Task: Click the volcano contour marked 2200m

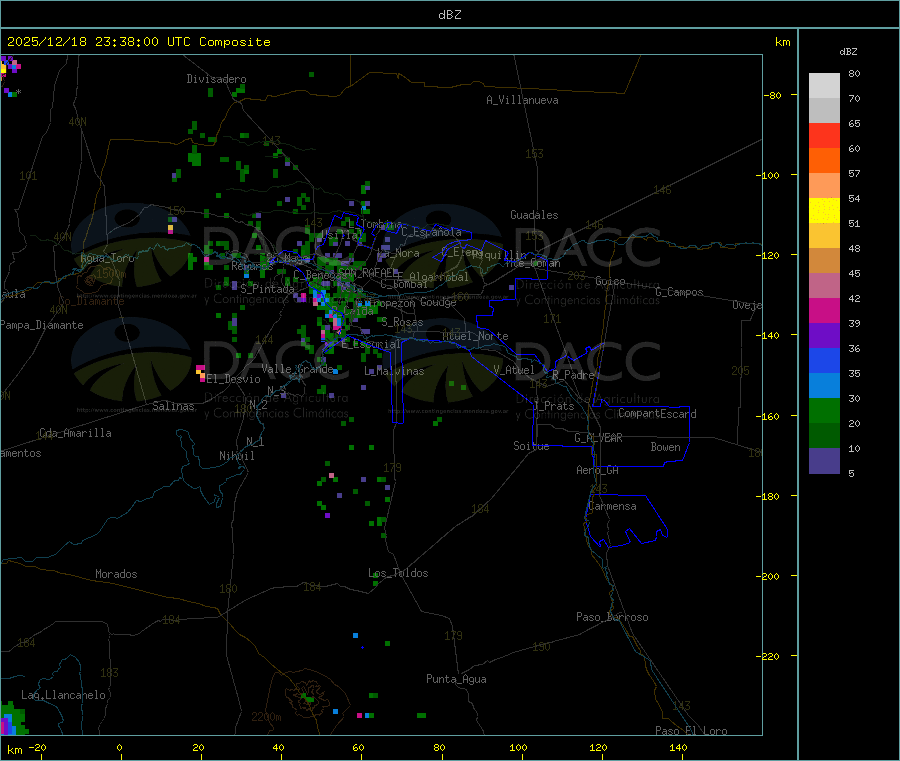Action: coord(309,696)
